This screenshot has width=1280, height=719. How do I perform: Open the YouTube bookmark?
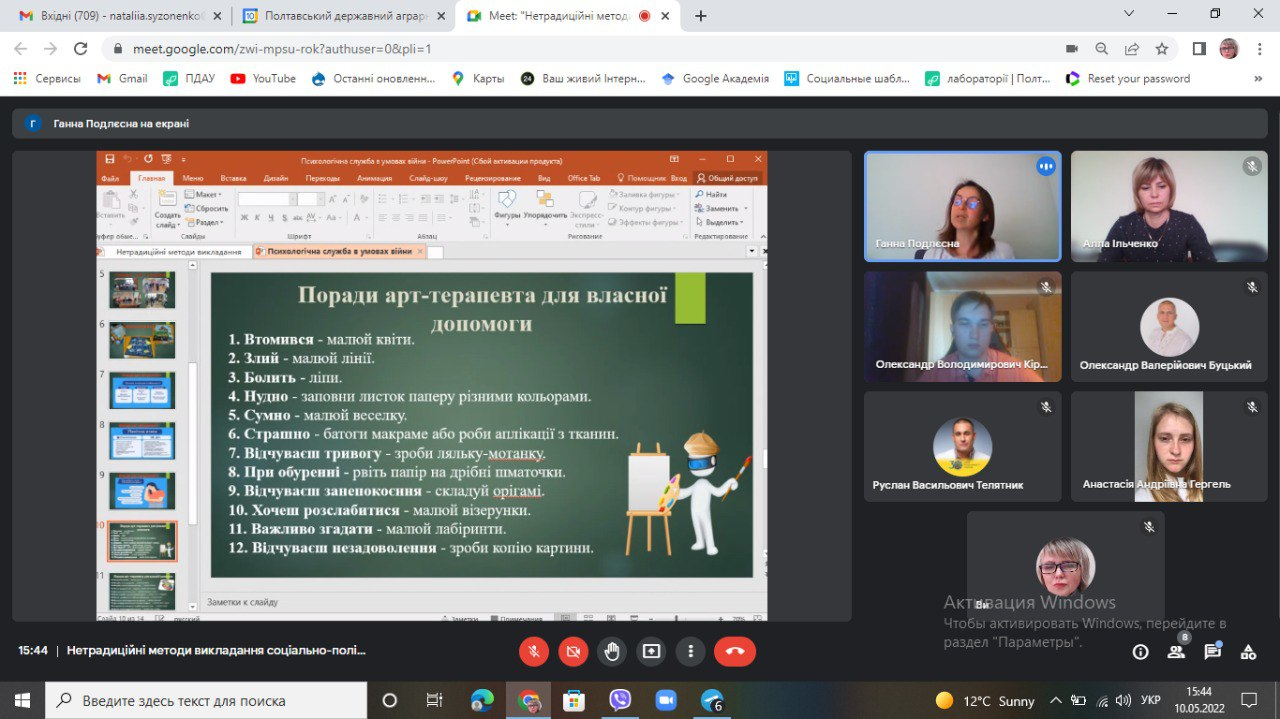click(x=263, y=78)
